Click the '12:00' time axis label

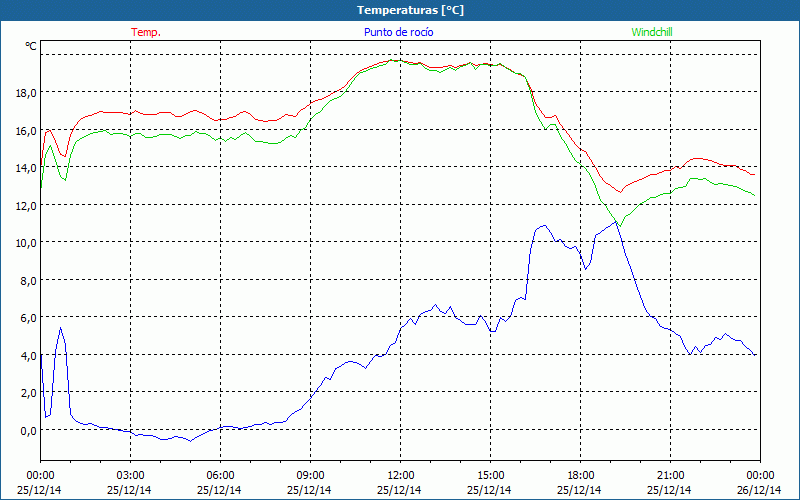tap(401, 476)
